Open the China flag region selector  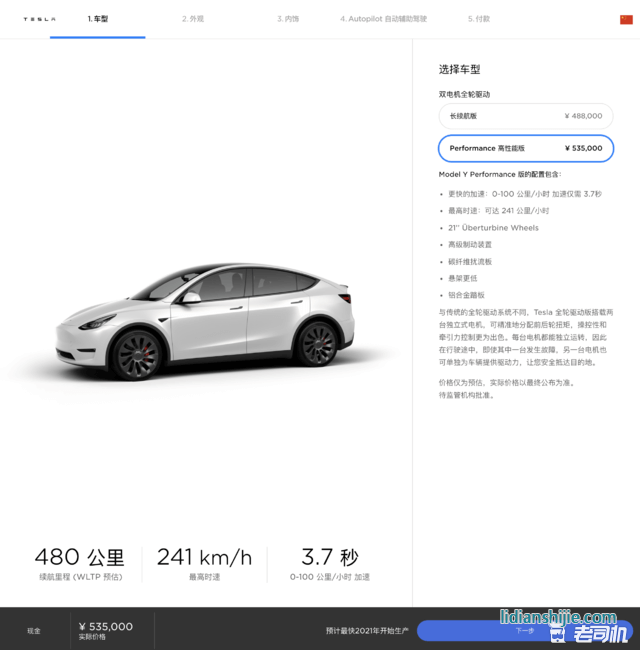tap(626, 19)
